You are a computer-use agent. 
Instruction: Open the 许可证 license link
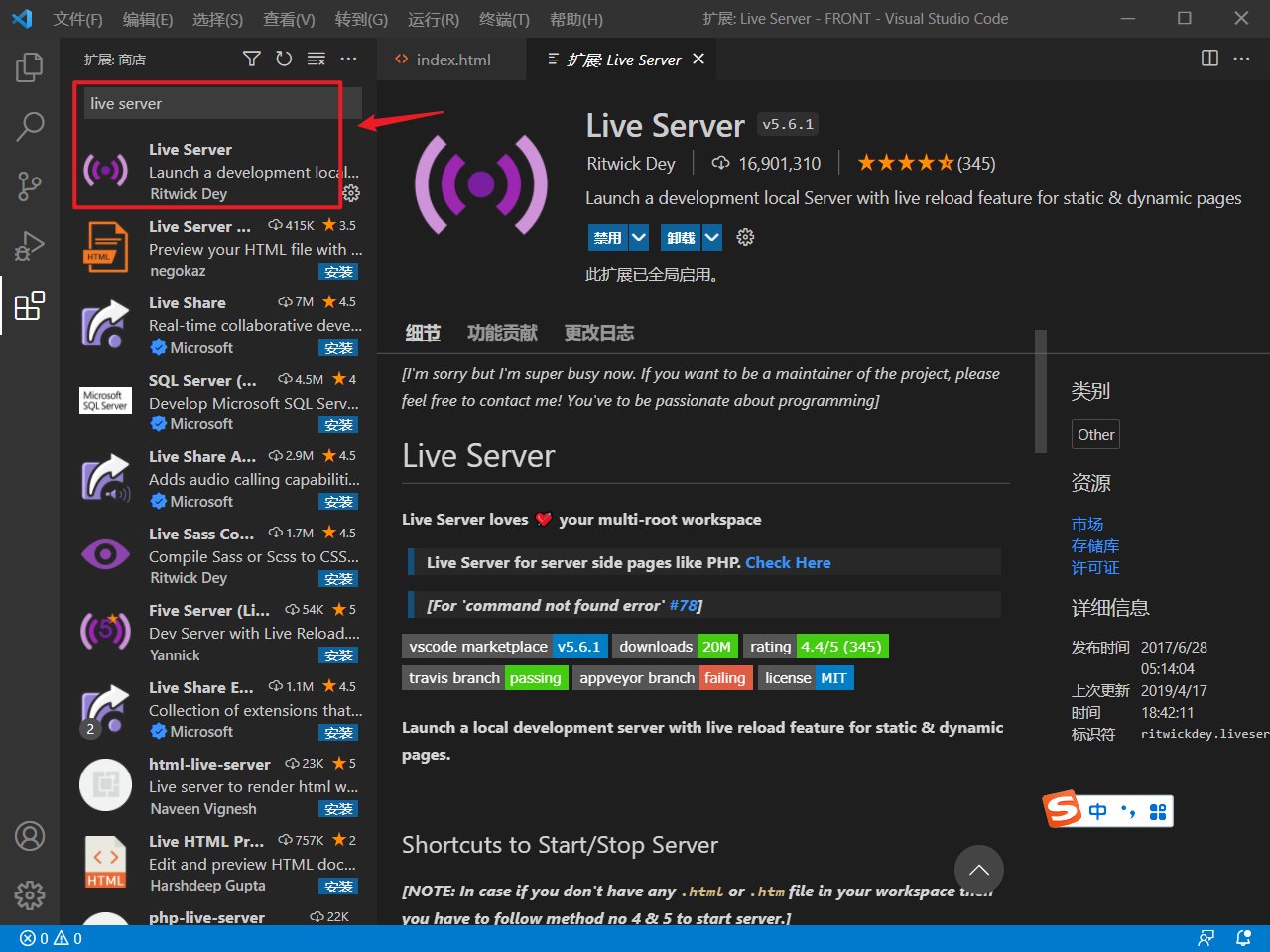tap(1095, 567)
